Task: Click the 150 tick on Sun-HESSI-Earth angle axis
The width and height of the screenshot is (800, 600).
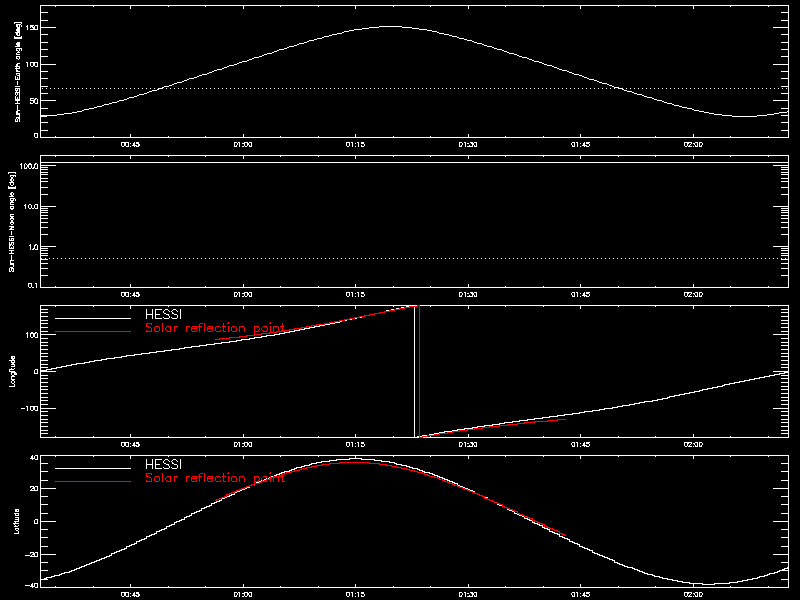Action: (32, 27)
